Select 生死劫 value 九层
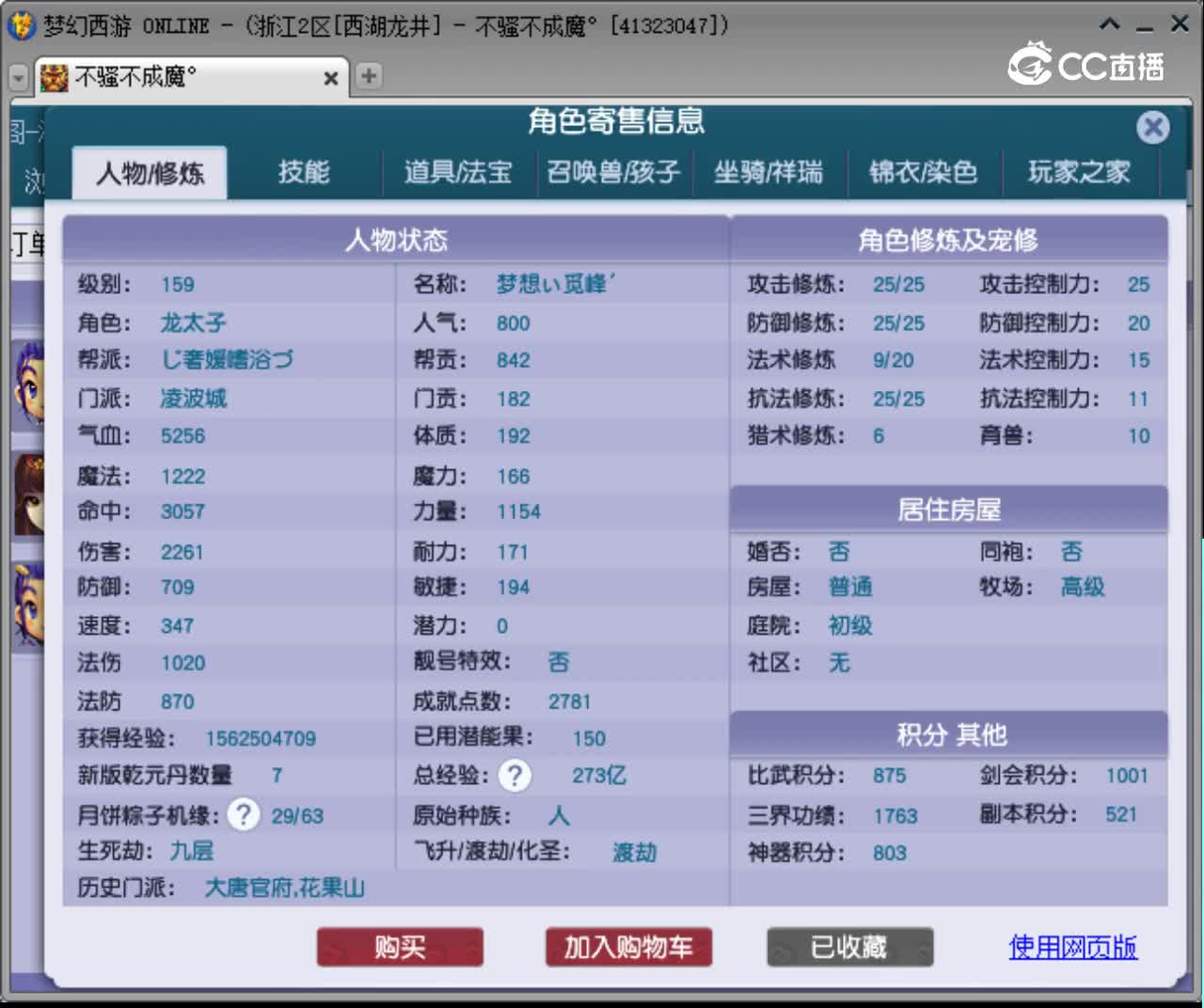Viewport: 1204px width, 1008px height. tap(191, 851)
